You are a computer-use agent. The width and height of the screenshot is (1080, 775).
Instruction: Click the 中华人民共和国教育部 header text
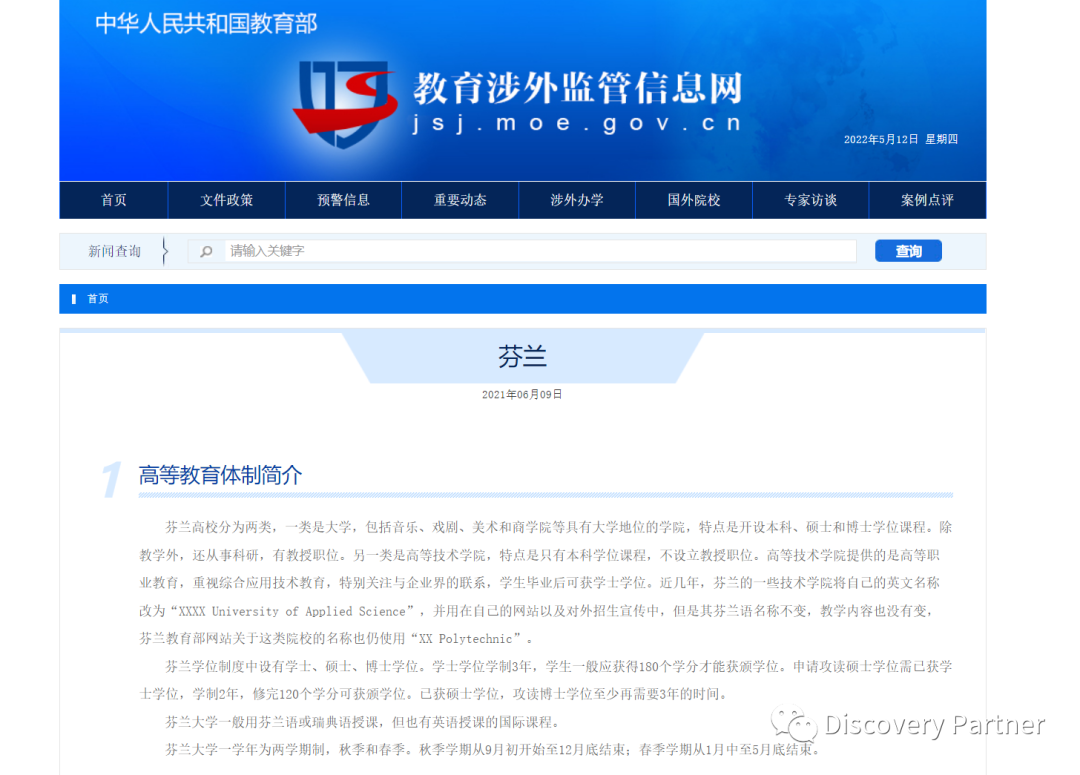(x=206, y=24)
